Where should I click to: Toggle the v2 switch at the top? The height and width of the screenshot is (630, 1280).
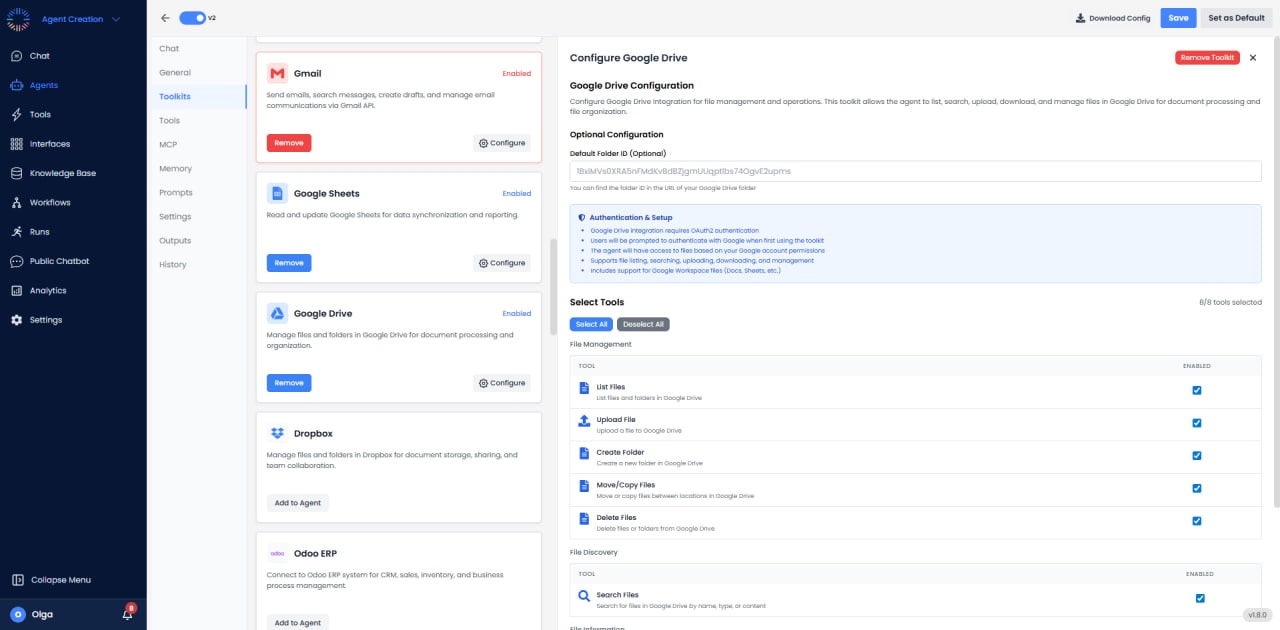tap(193, 17)
